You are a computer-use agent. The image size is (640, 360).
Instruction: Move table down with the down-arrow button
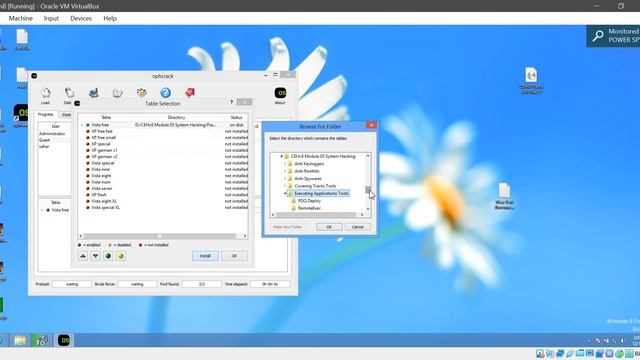click(96, 256)
